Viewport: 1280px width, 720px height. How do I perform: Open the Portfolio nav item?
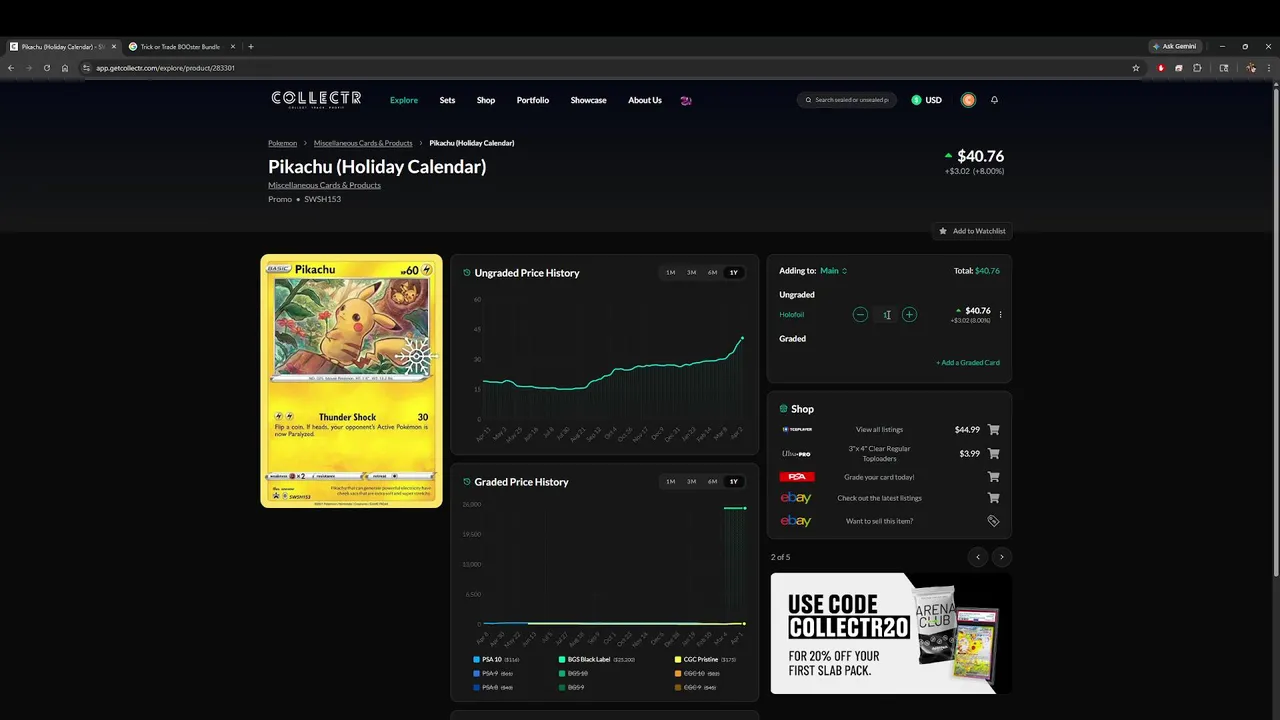pyautogui.click(x=533, y=100)
